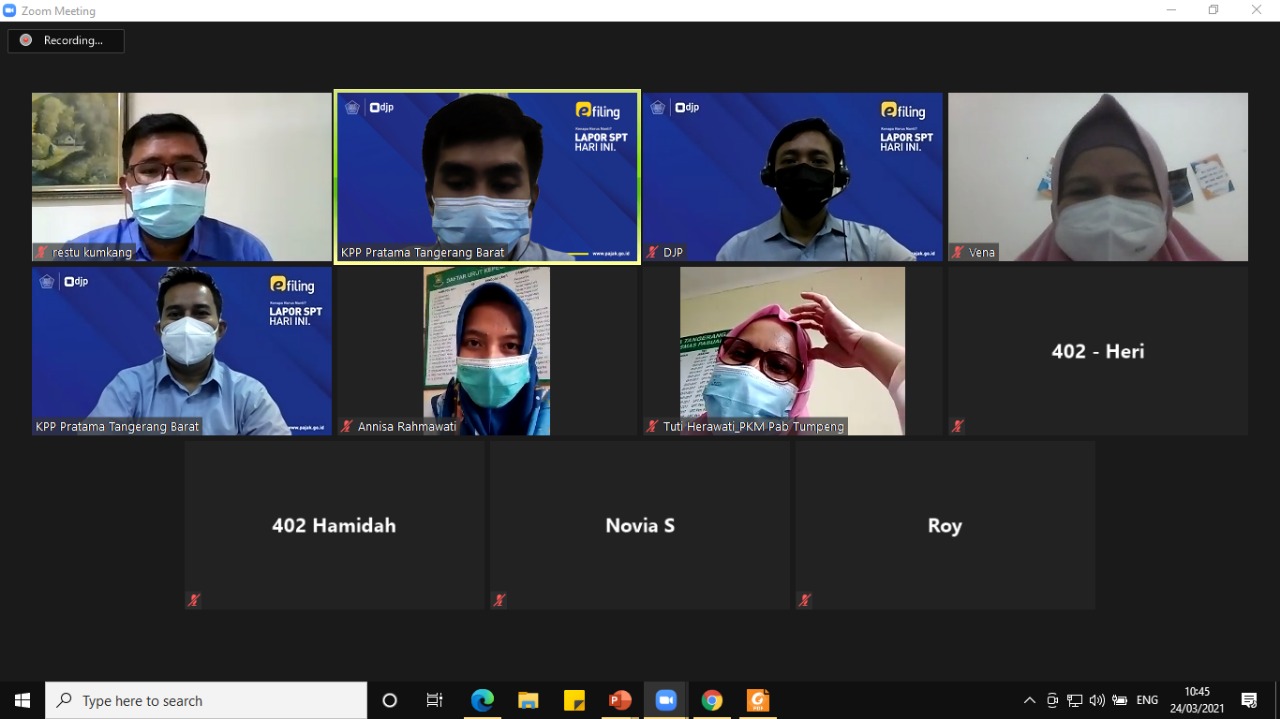Image resolution: width=1280 pixels, height=719 pixels.
Task: Click the muted mic icon on Roy's tile
Action: pyautogui.click(x=804, y=600)
